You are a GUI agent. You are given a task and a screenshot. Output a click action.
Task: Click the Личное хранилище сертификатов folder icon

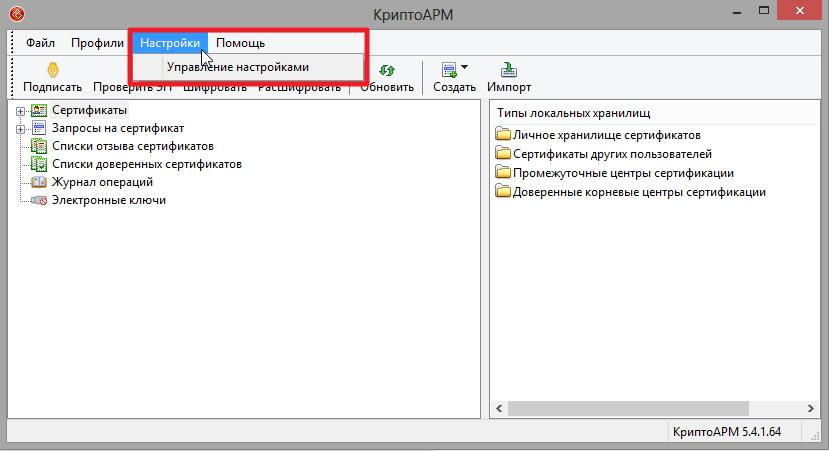503,134
